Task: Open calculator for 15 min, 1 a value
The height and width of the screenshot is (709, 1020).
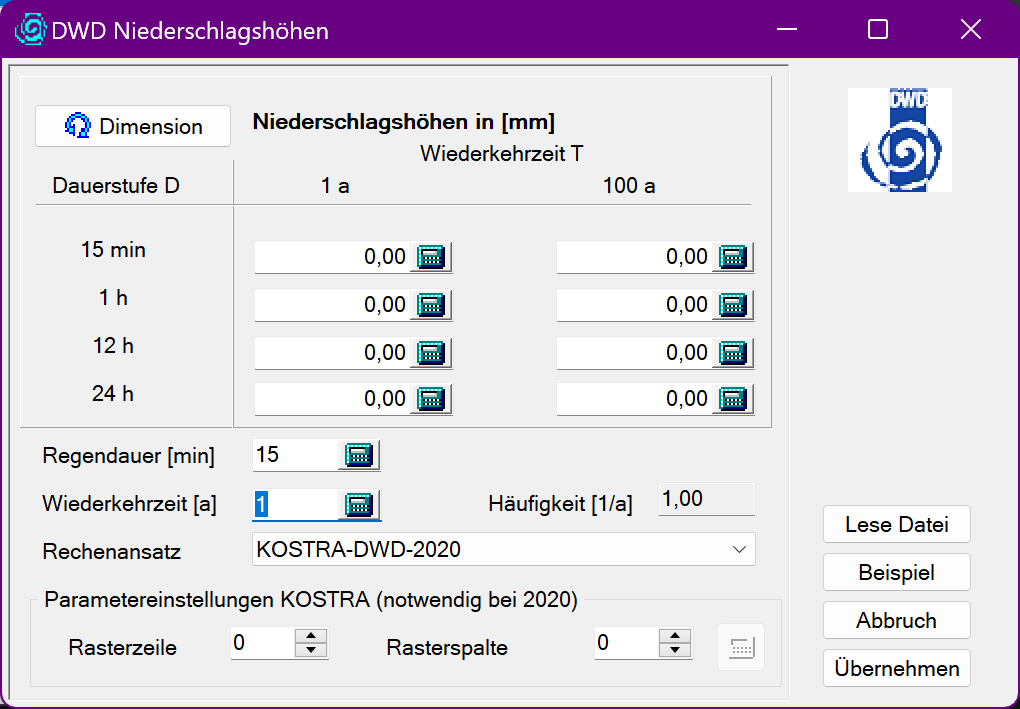Action: (431, 257)
